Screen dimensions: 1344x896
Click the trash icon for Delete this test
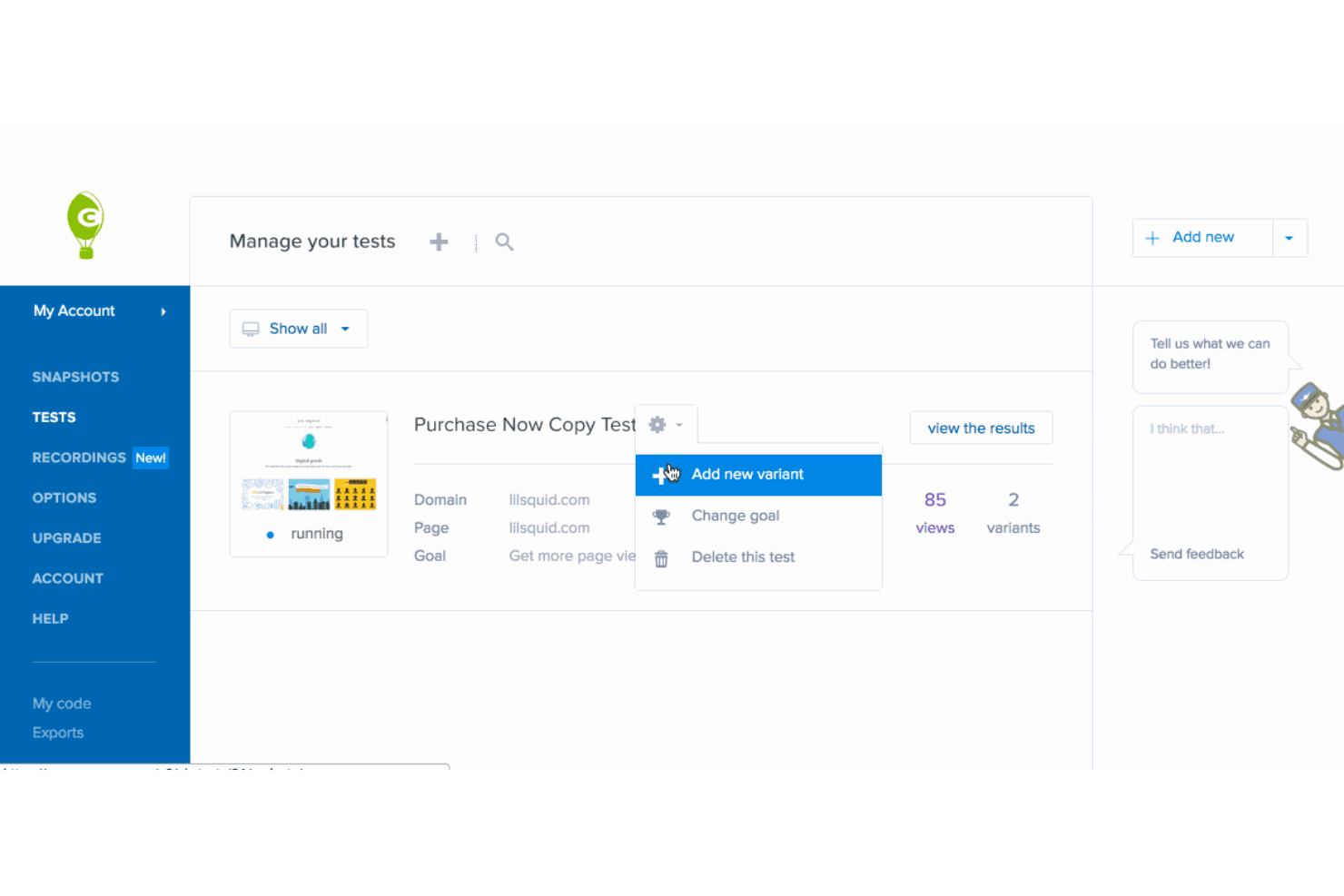pyautogui.click(x=661, y=558)
